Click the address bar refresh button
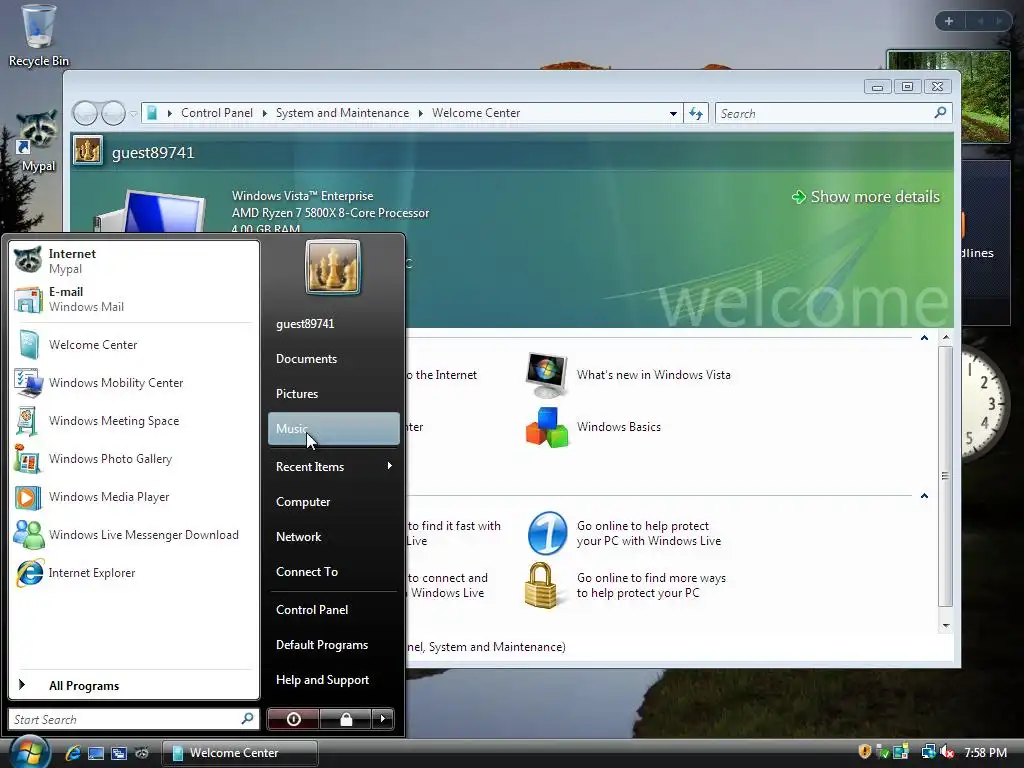This screenshot has height=768, width=1024. [696, 114]
